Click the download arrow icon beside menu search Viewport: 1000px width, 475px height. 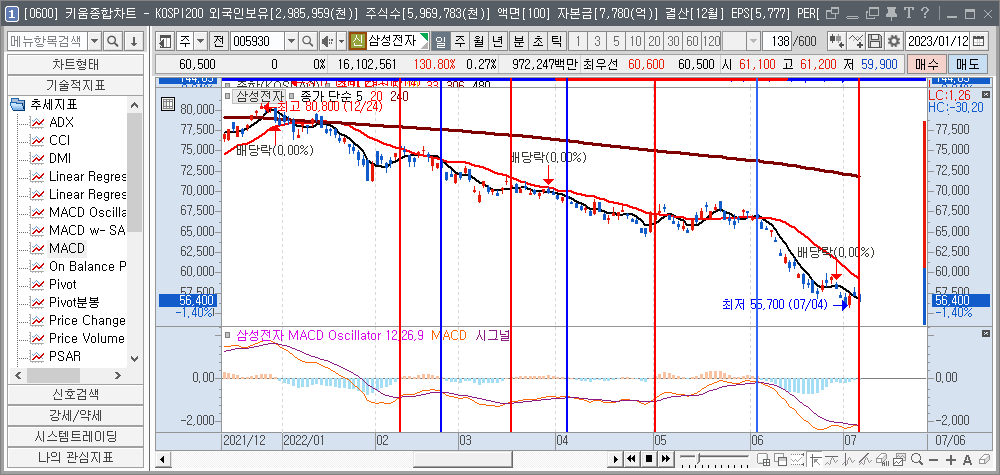point(133,41)
